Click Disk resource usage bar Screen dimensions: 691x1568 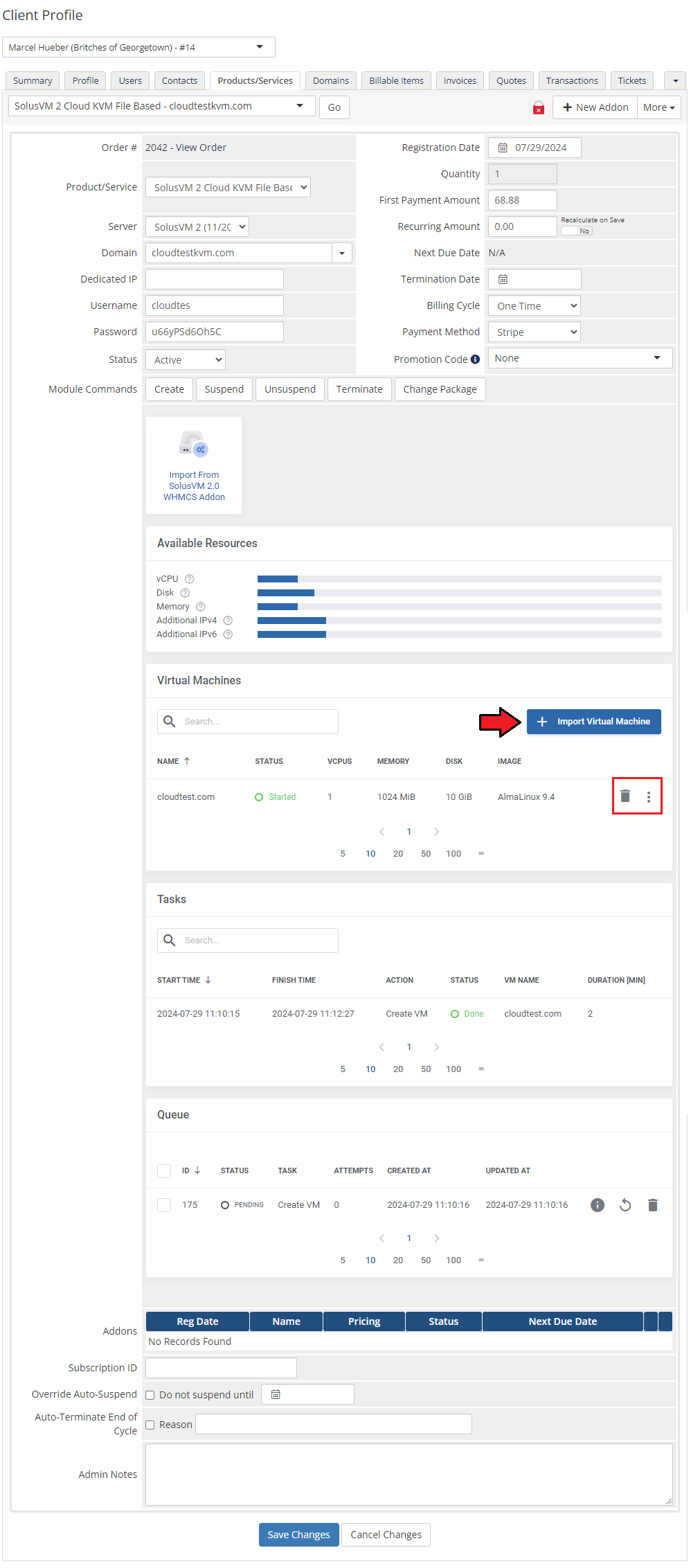[460, 593]
